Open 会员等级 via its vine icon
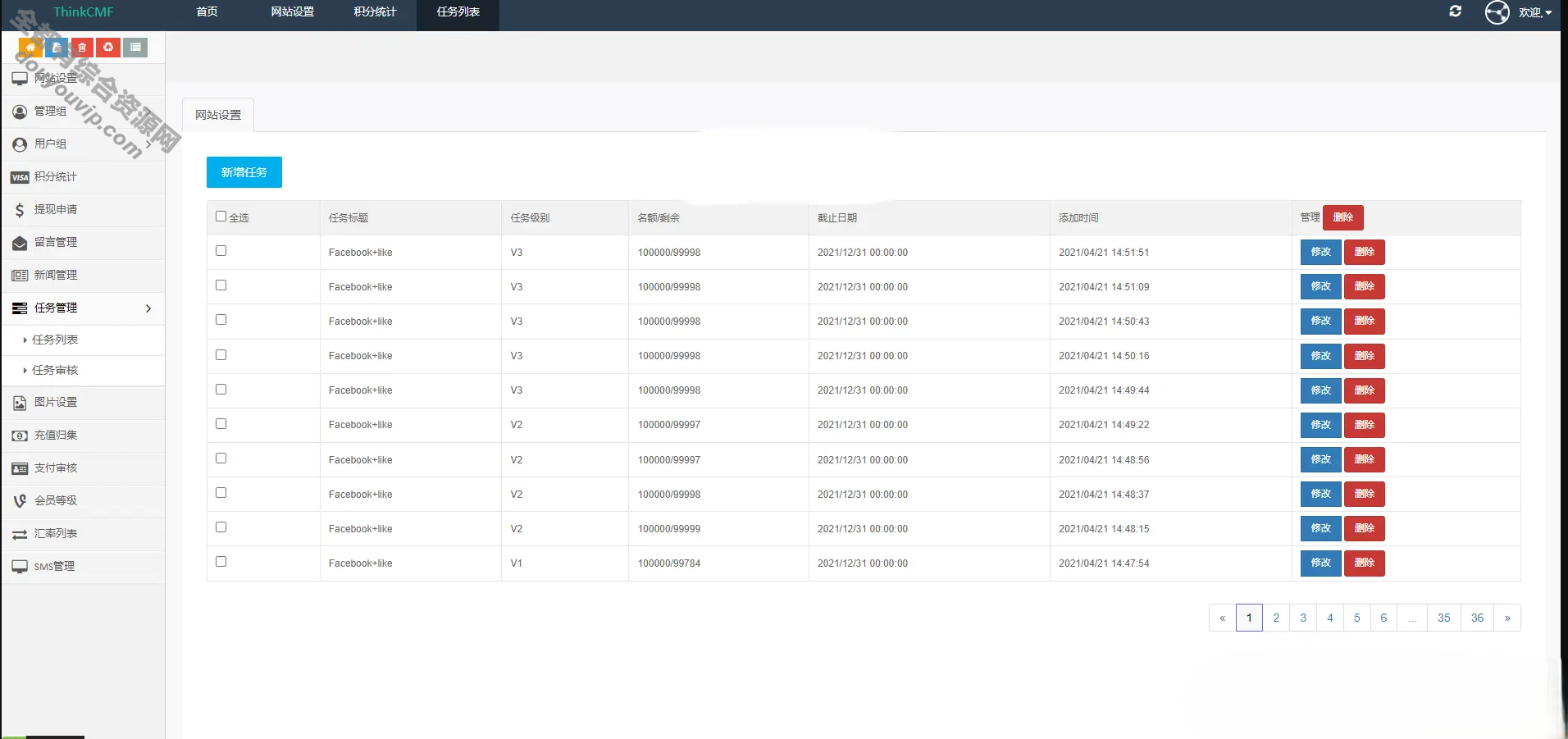The height and width of the screenshot is (739, 1568). coord(20,501)
